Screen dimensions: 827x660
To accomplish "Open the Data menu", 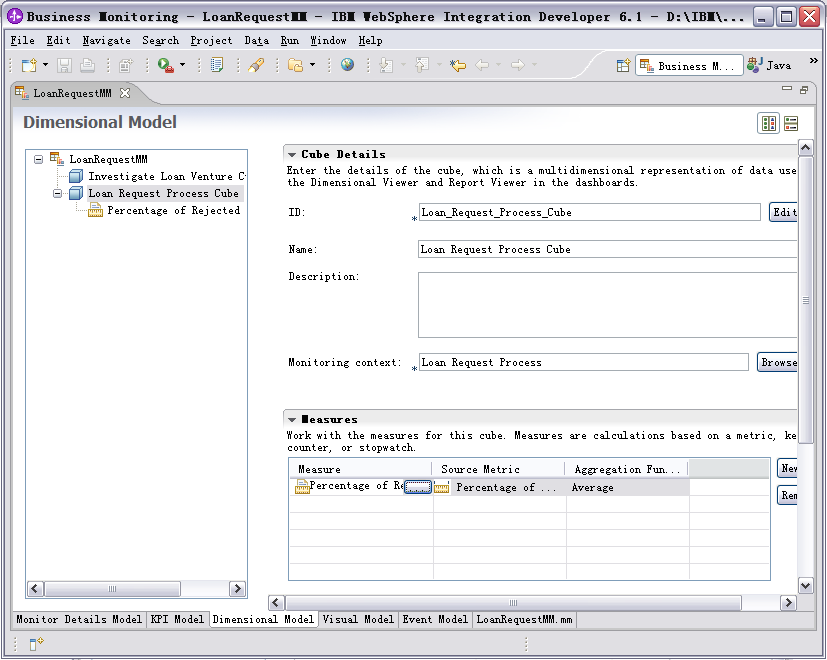I will (256, 41).
